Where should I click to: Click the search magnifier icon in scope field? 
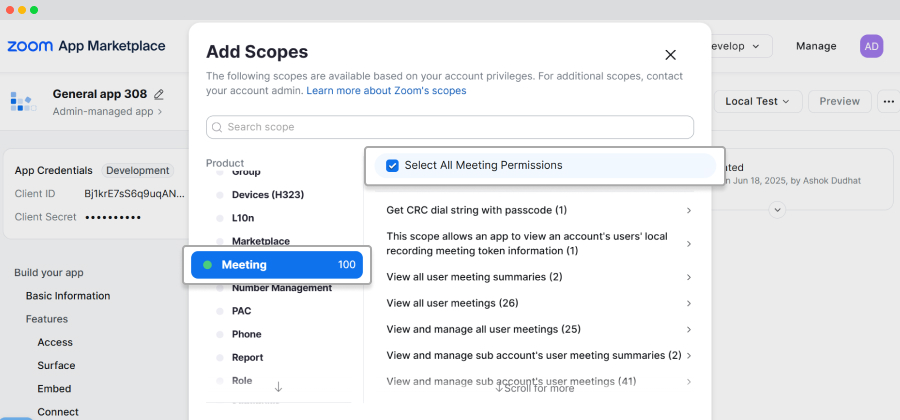point(217,127)
